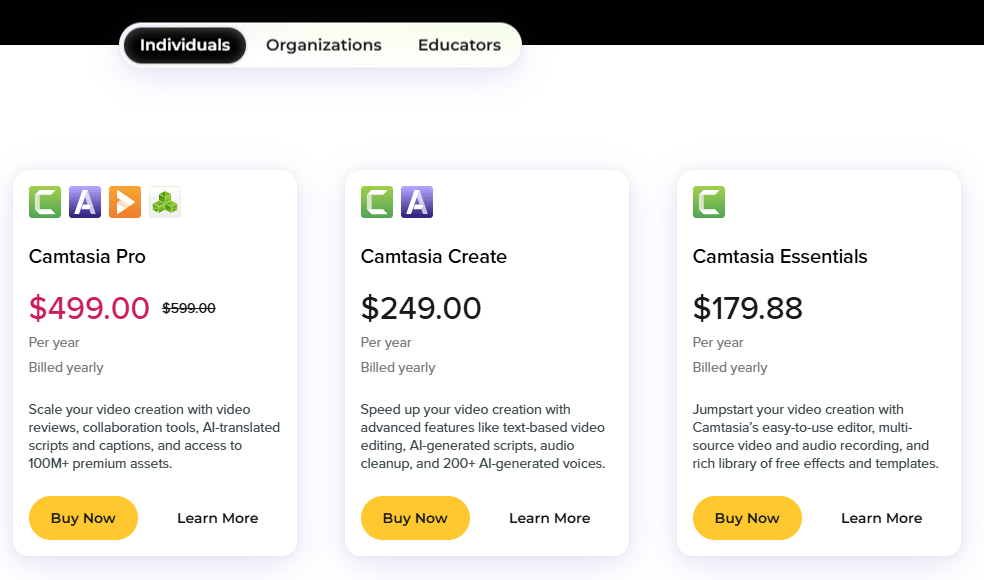984x580 pixels.
Task: Click the Camtasia Essentials plan title
Action: tap(780, 257)
